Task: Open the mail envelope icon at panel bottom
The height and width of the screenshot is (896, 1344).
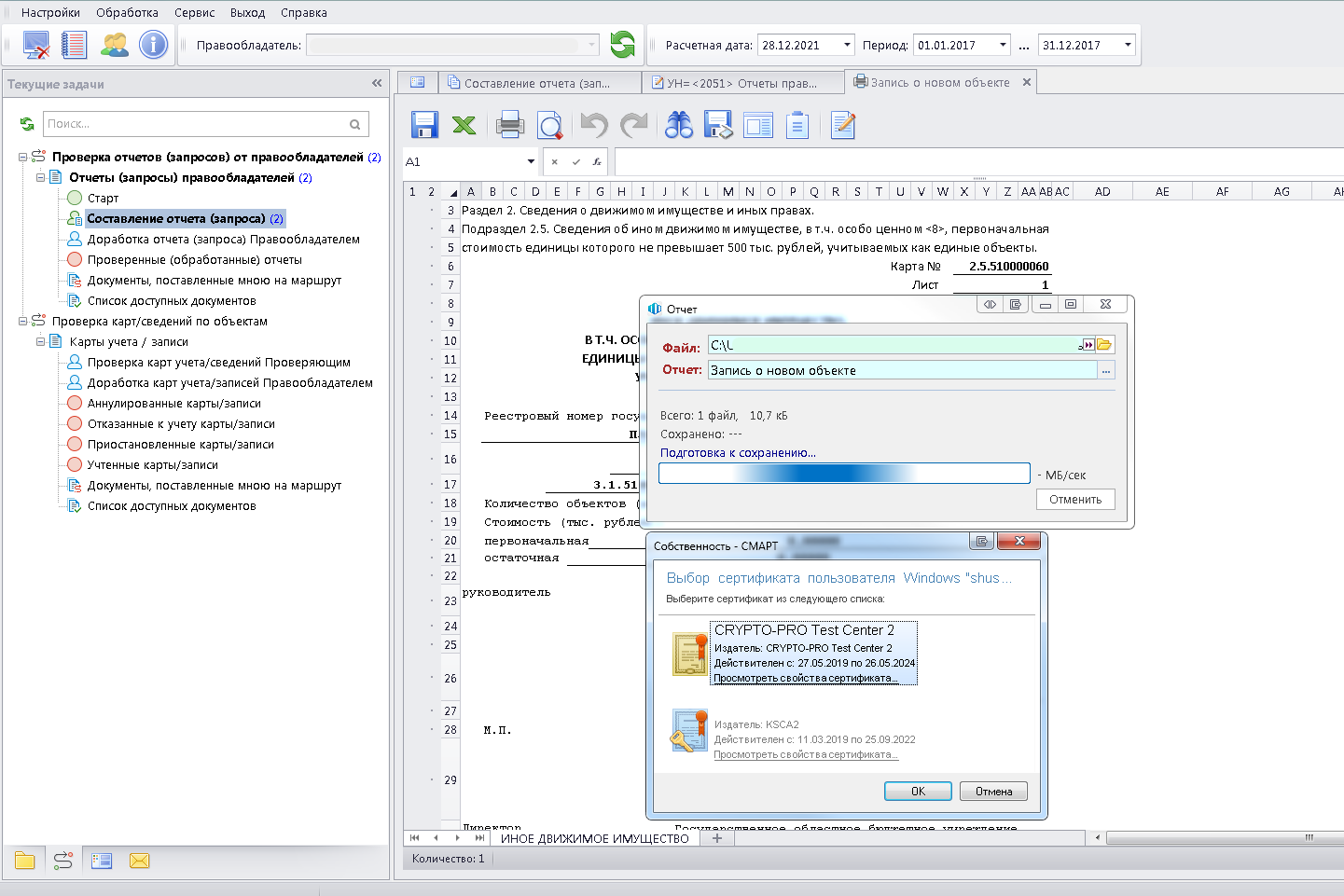Action: (140, 861)
